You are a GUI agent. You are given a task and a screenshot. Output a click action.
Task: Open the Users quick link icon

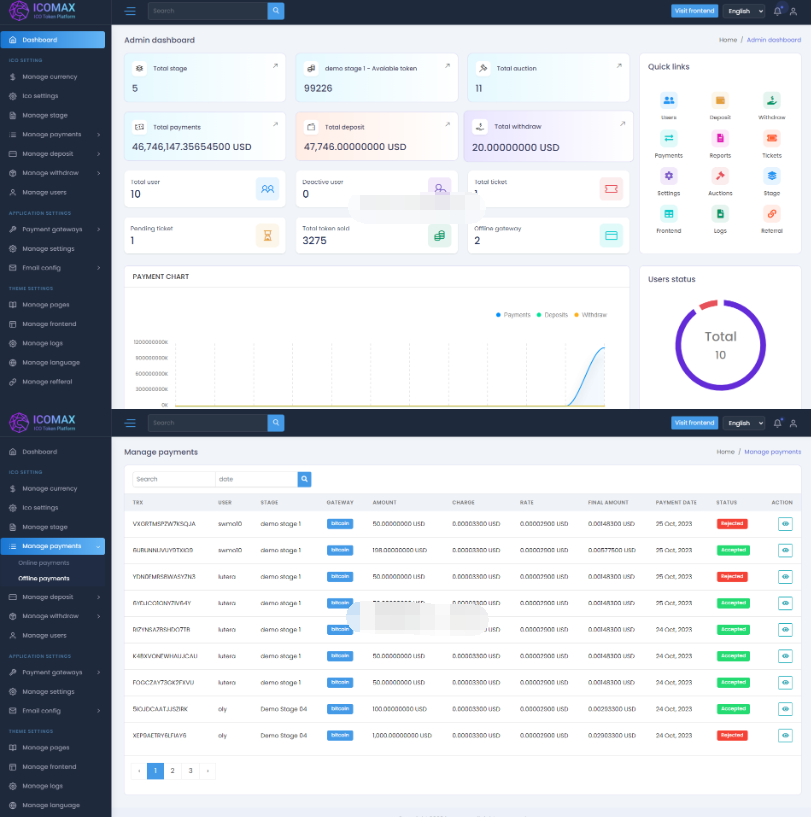(x=668, y=100)
